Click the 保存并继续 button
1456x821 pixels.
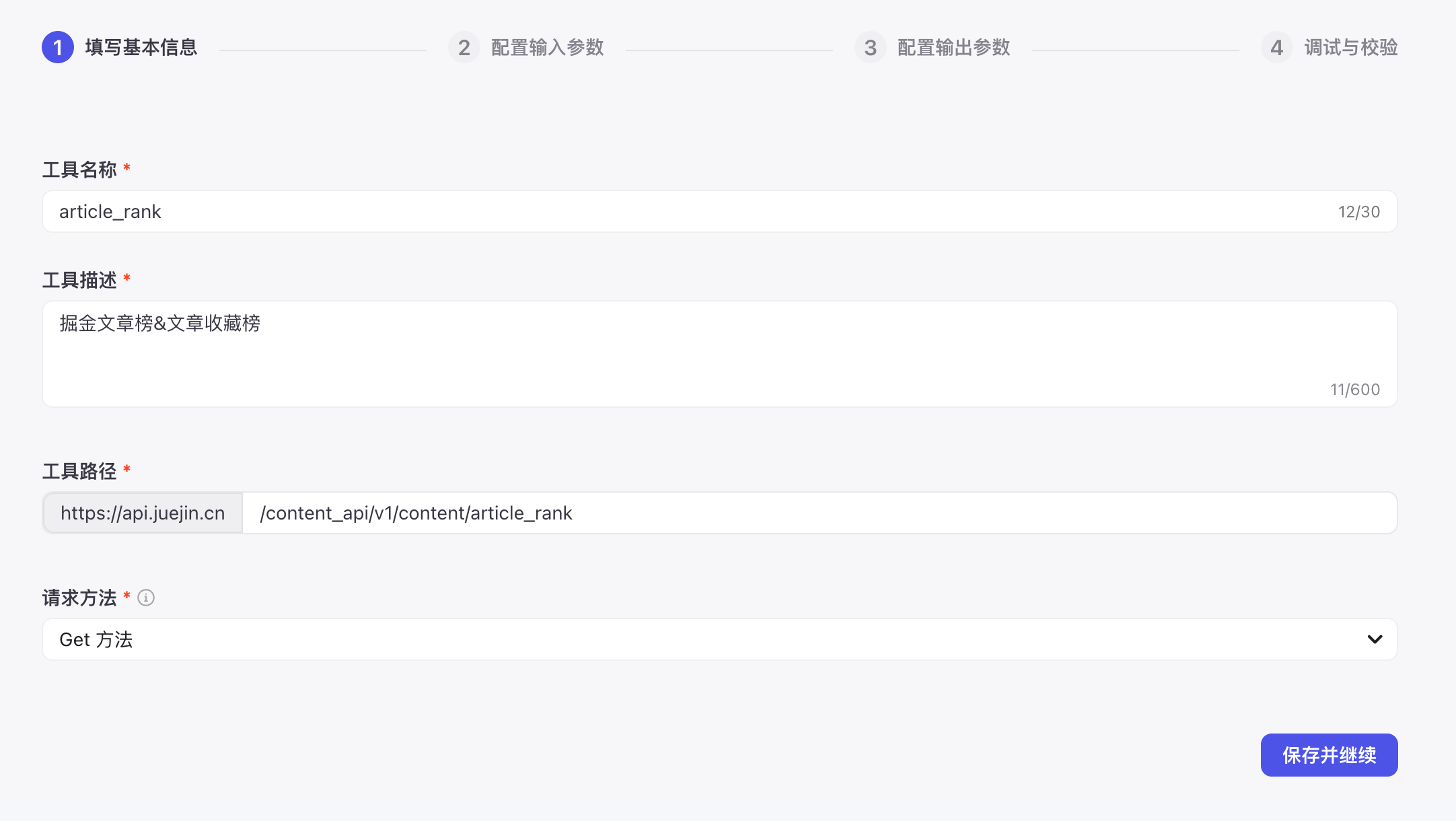coord(1329,755)
